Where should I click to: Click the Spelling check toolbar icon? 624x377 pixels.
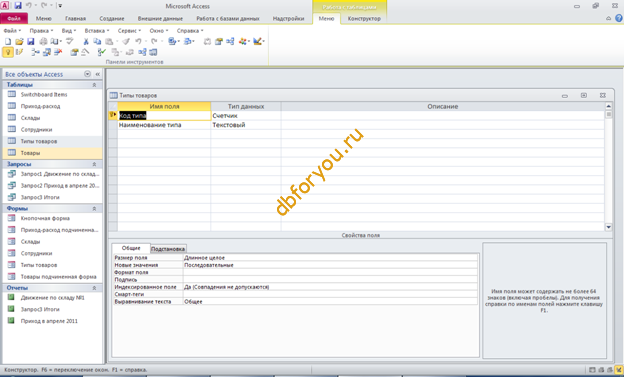coord(70,41)
